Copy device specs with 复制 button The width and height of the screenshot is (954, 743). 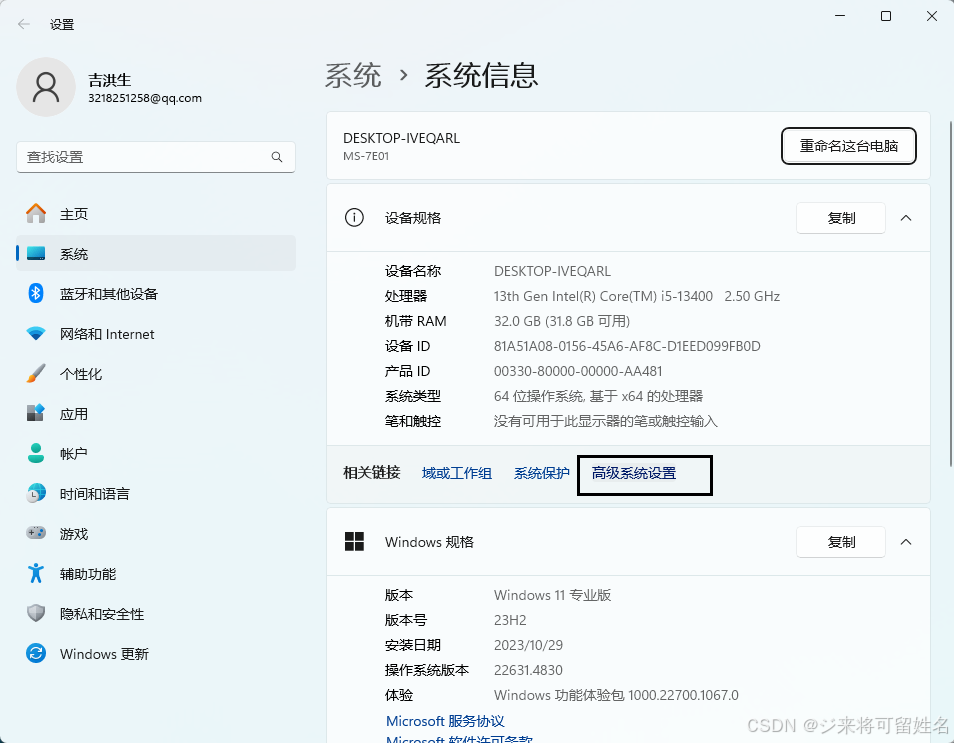(841, 218)
